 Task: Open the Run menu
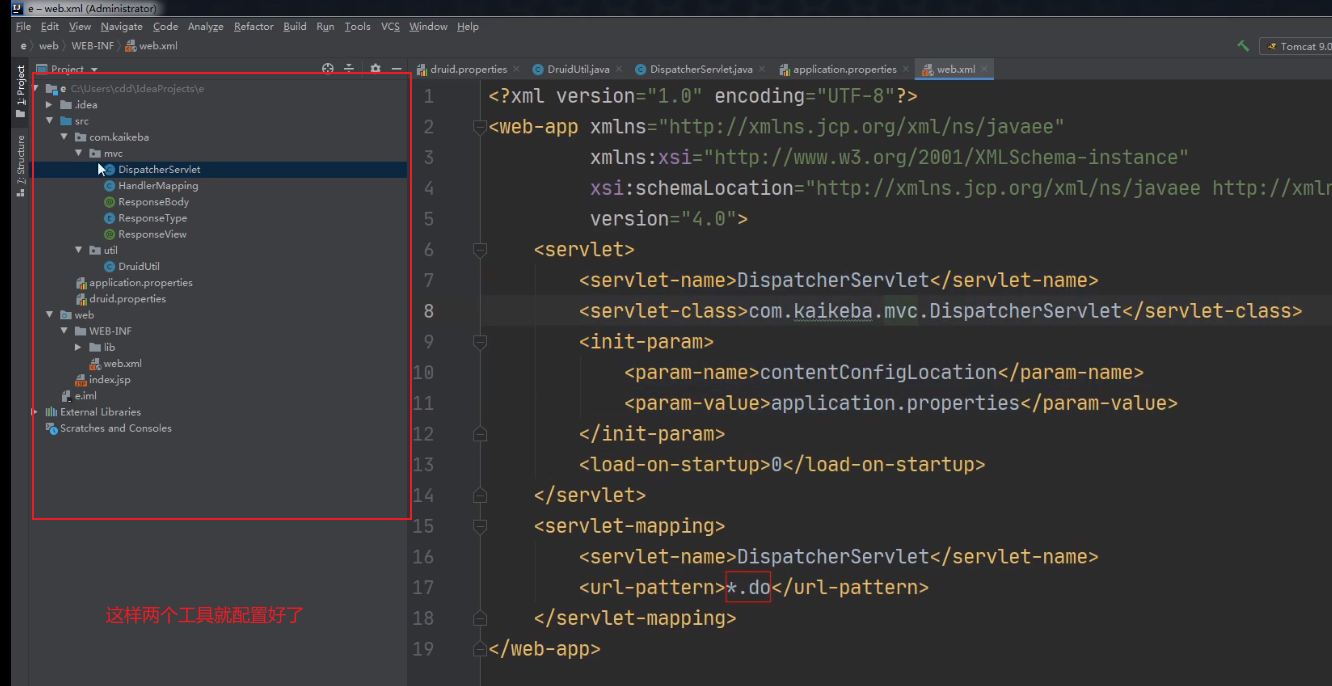point(325,27)
